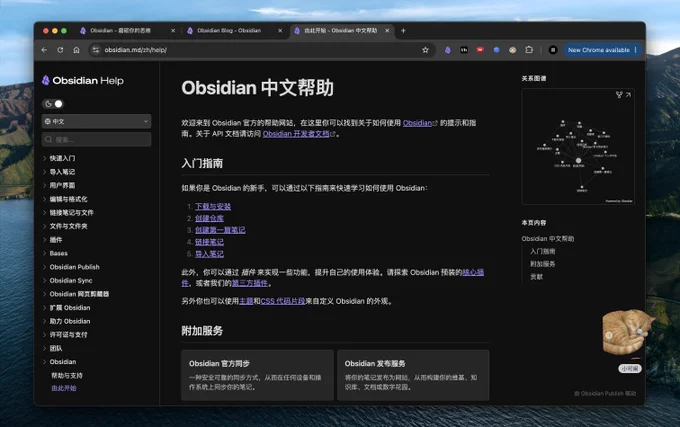Open the Obsidian 发布服务 card
Viewport: 680px width, 427px height.
(x=413, y=375)
